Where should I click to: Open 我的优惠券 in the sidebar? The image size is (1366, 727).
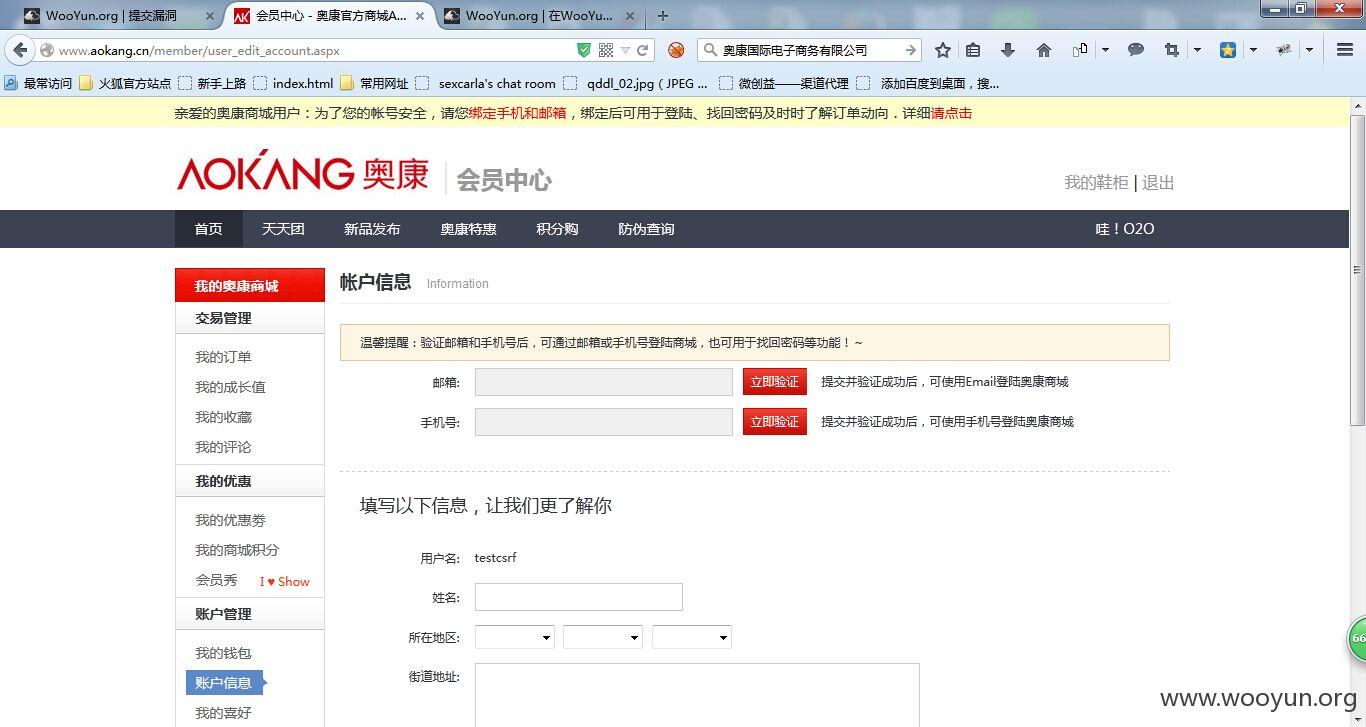click(230, 520)
